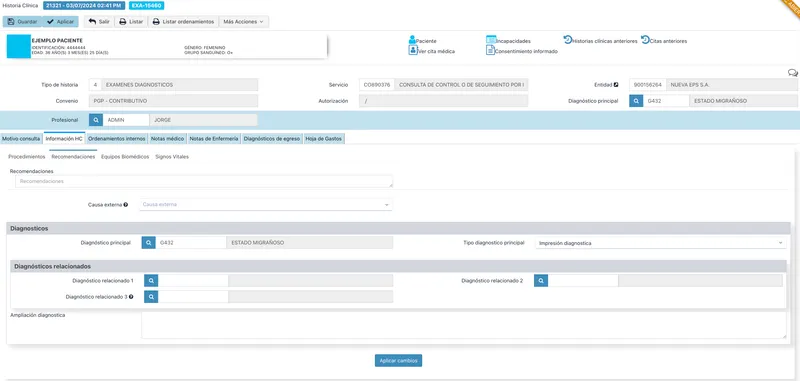Expand the Más Acciones dropdown
The height and width of the screenshot is (381, 800).
pos(243,22)
